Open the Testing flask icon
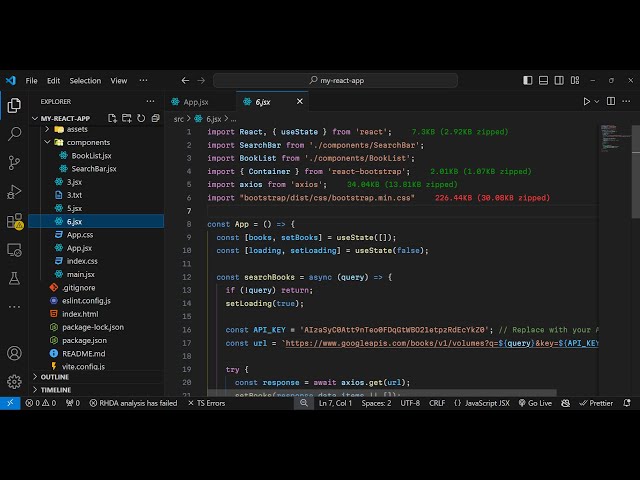The image size is (640, 480). [14, 277]
